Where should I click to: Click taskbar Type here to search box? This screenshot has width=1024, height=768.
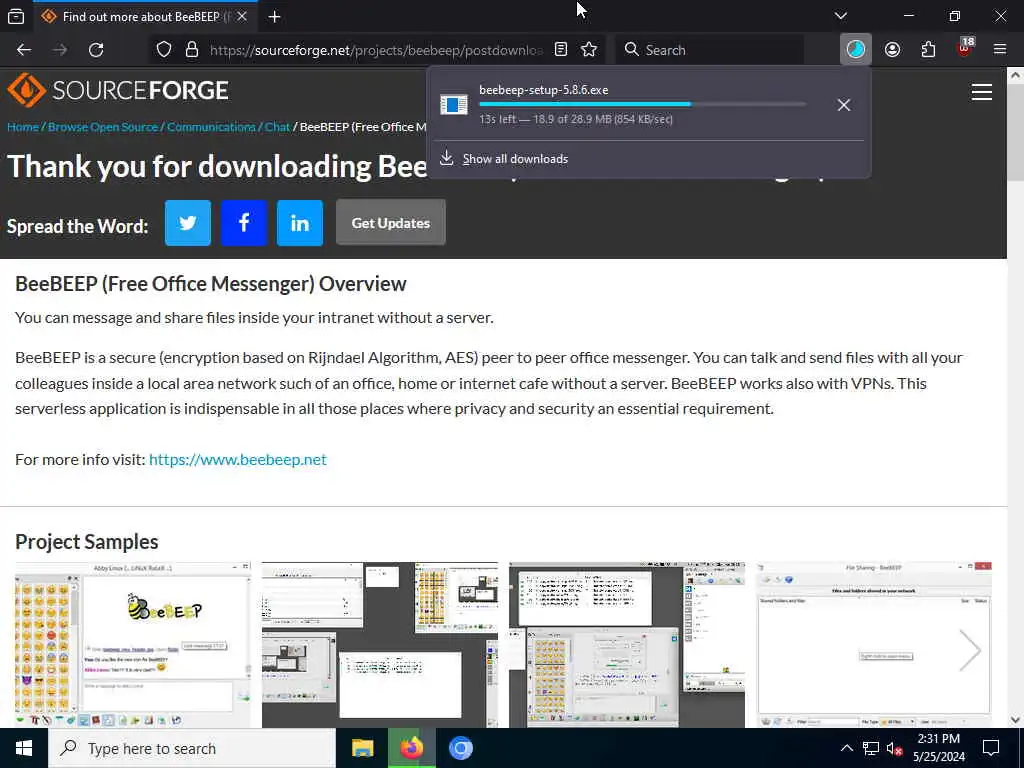[191, 748]
